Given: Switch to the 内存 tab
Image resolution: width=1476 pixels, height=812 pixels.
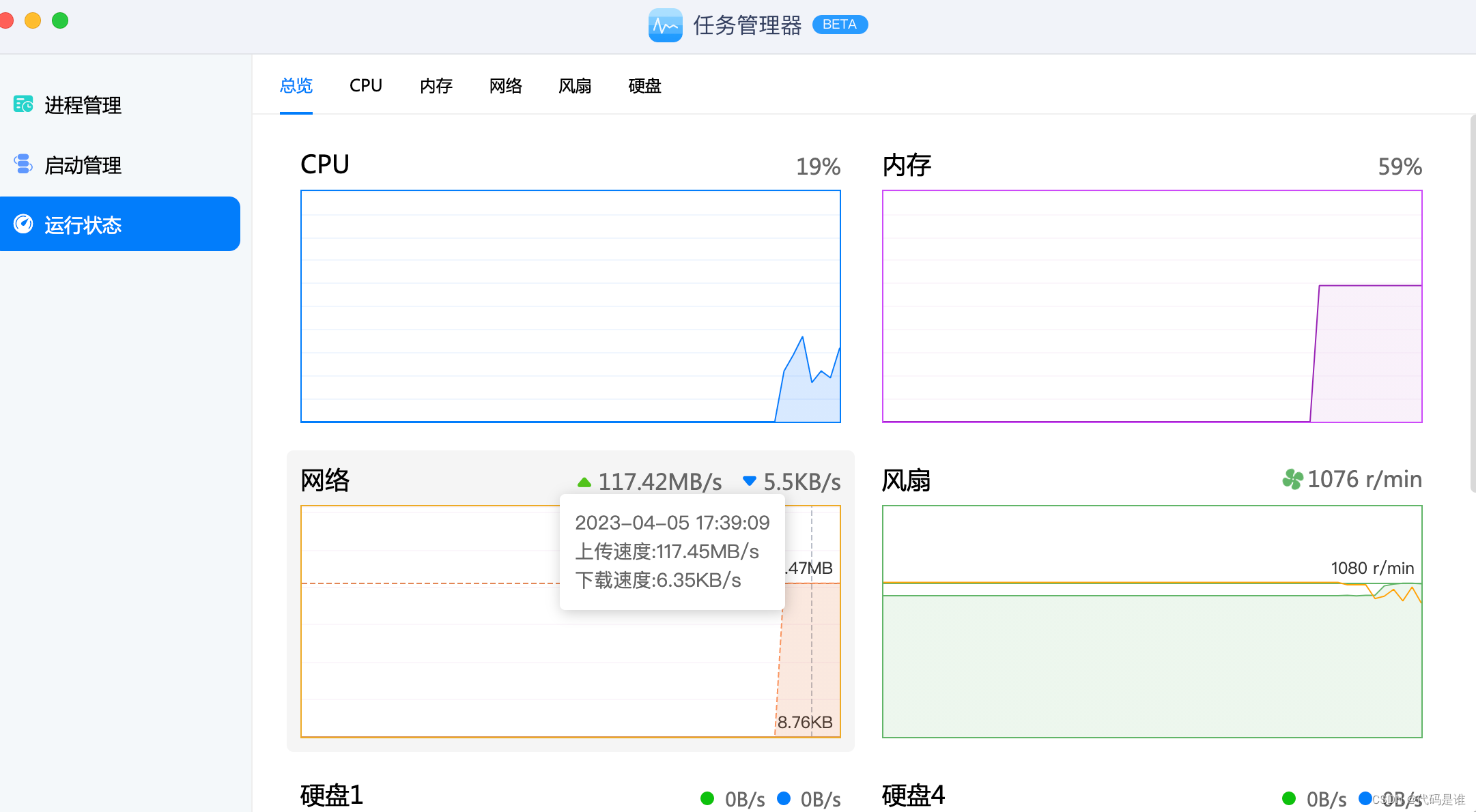Looking at the screenshot, I should pos(436,86).
